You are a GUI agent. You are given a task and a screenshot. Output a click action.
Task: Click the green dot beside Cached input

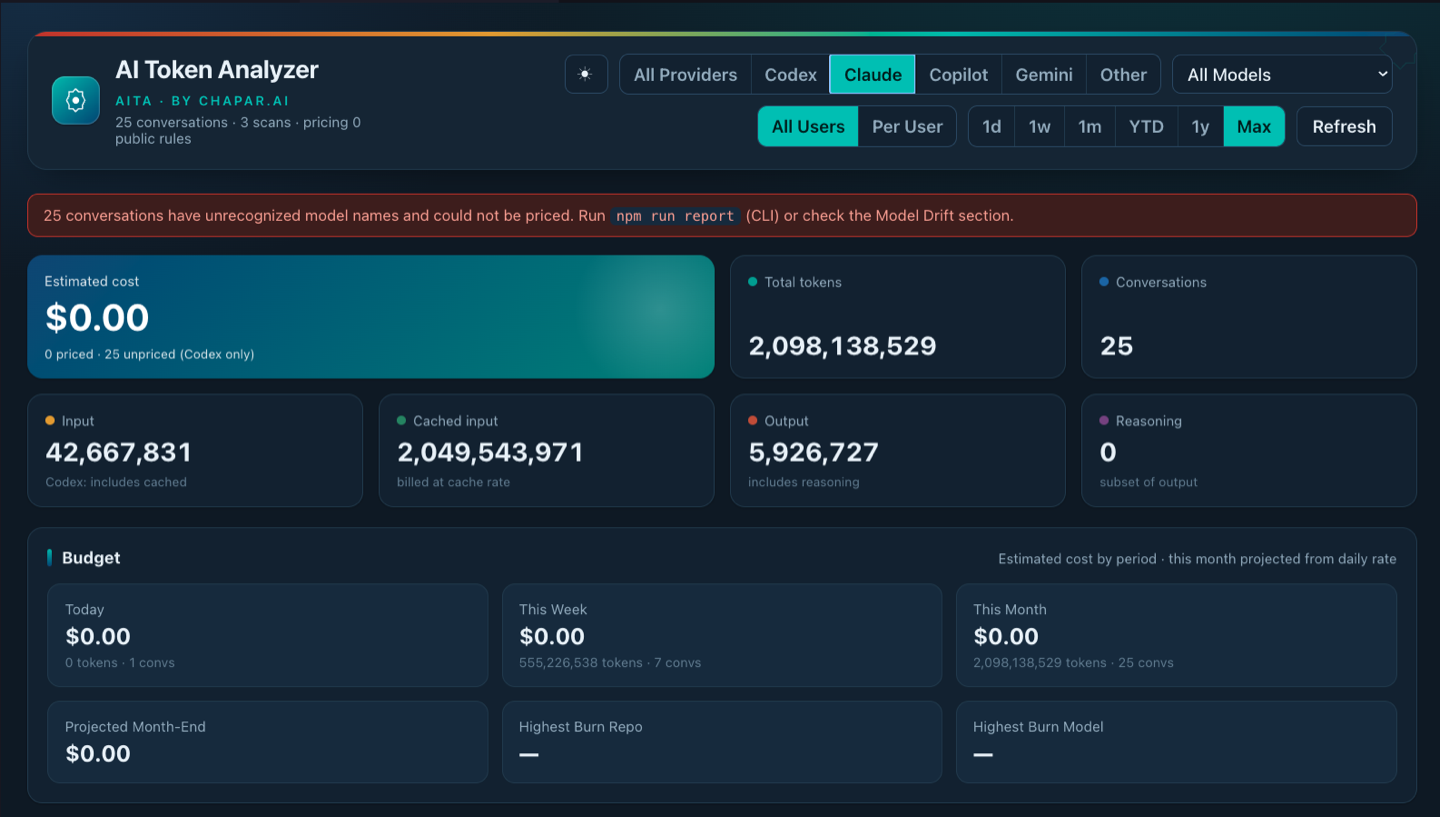tap(402, 421)
